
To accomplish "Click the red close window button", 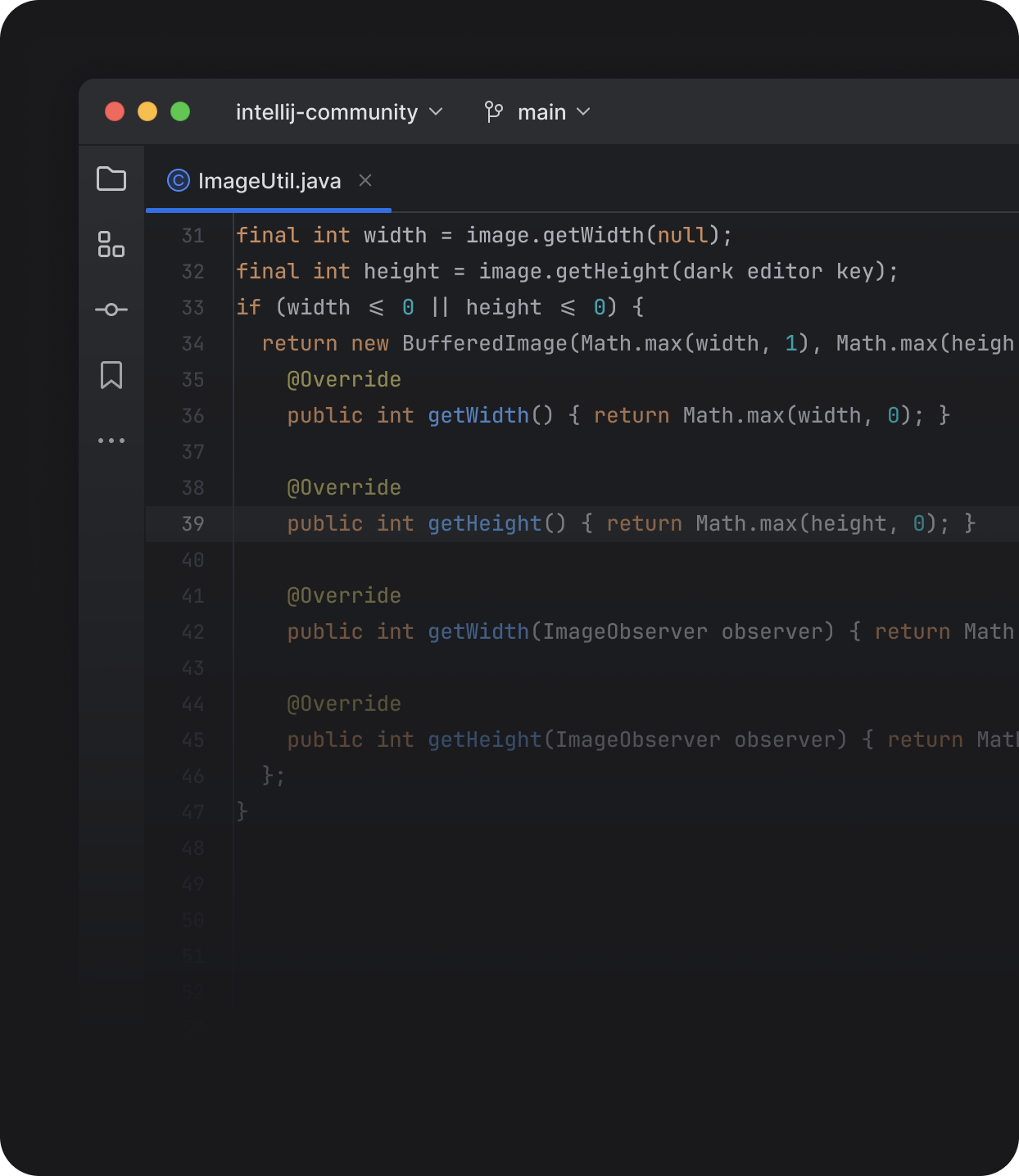I will point(115,111).
